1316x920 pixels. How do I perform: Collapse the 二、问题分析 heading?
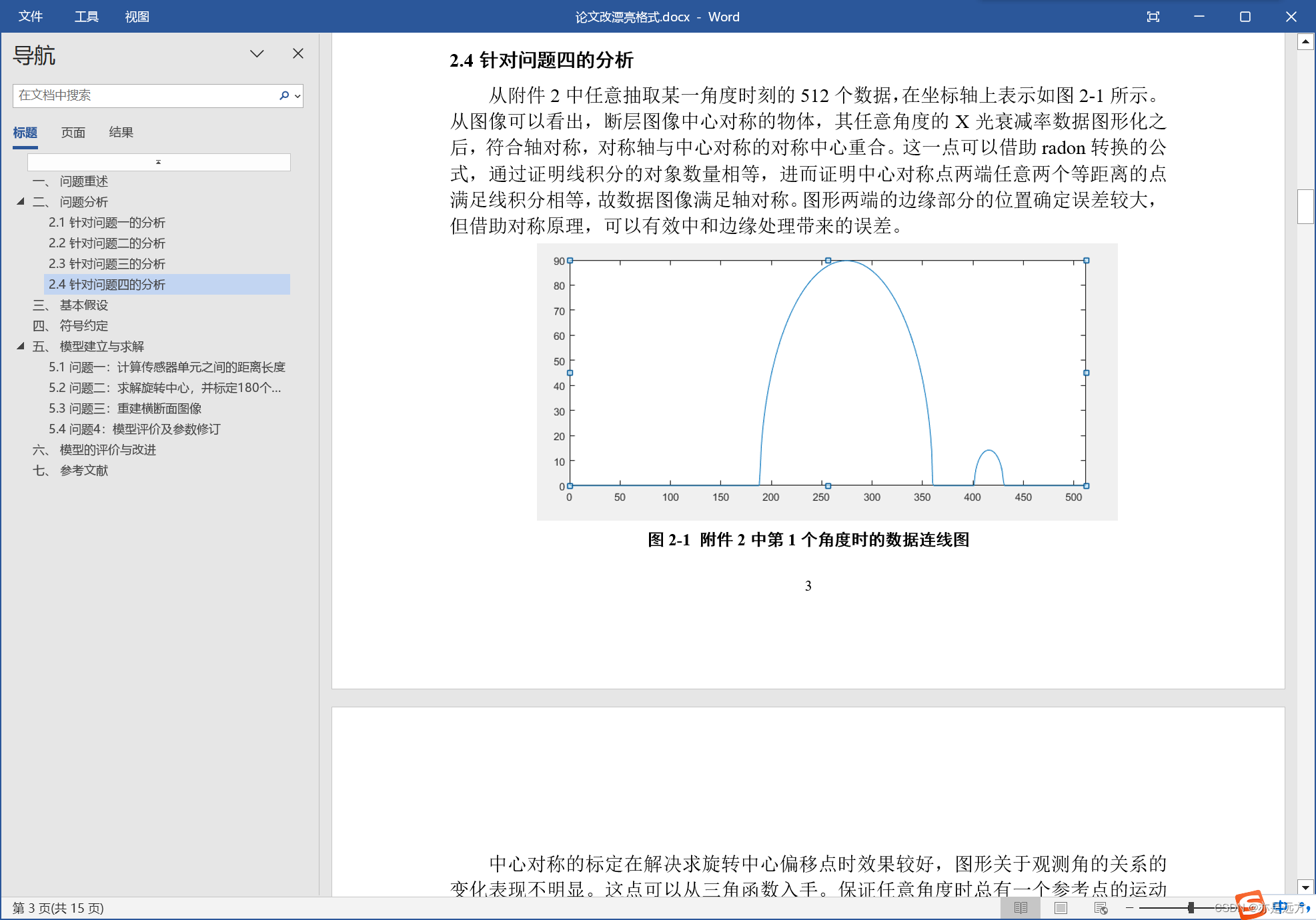pyautogui.click(x=21, y=201)
